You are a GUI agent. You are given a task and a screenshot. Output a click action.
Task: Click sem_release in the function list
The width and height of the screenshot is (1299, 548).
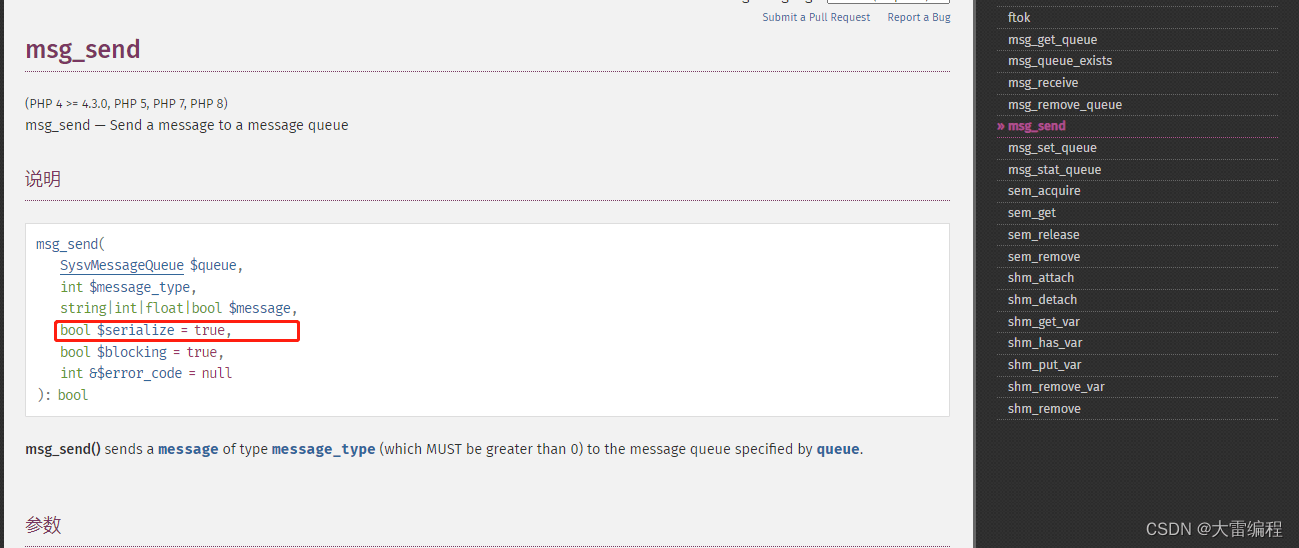pos(1044,235)
